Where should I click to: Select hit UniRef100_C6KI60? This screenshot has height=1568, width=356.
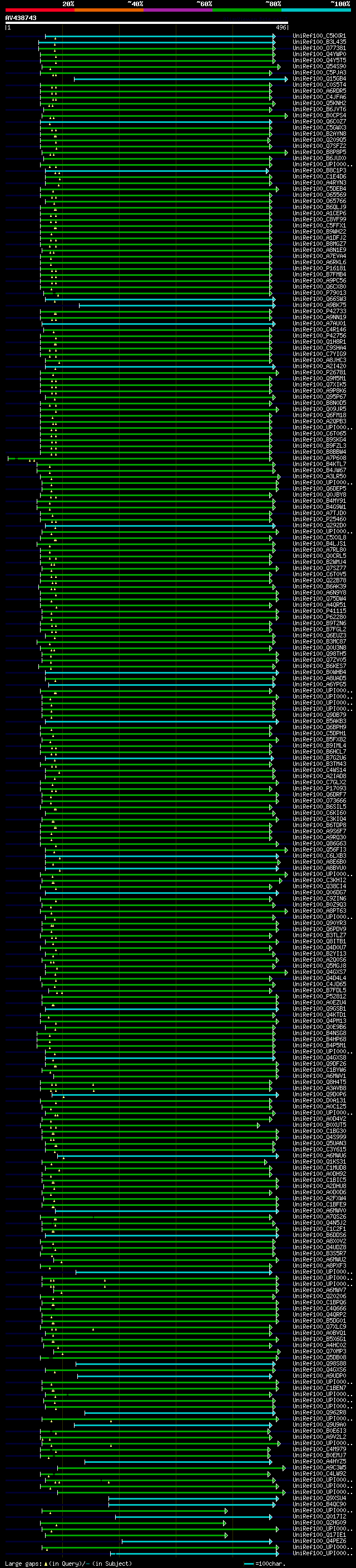pyautogui.click(x=319, y=813)
